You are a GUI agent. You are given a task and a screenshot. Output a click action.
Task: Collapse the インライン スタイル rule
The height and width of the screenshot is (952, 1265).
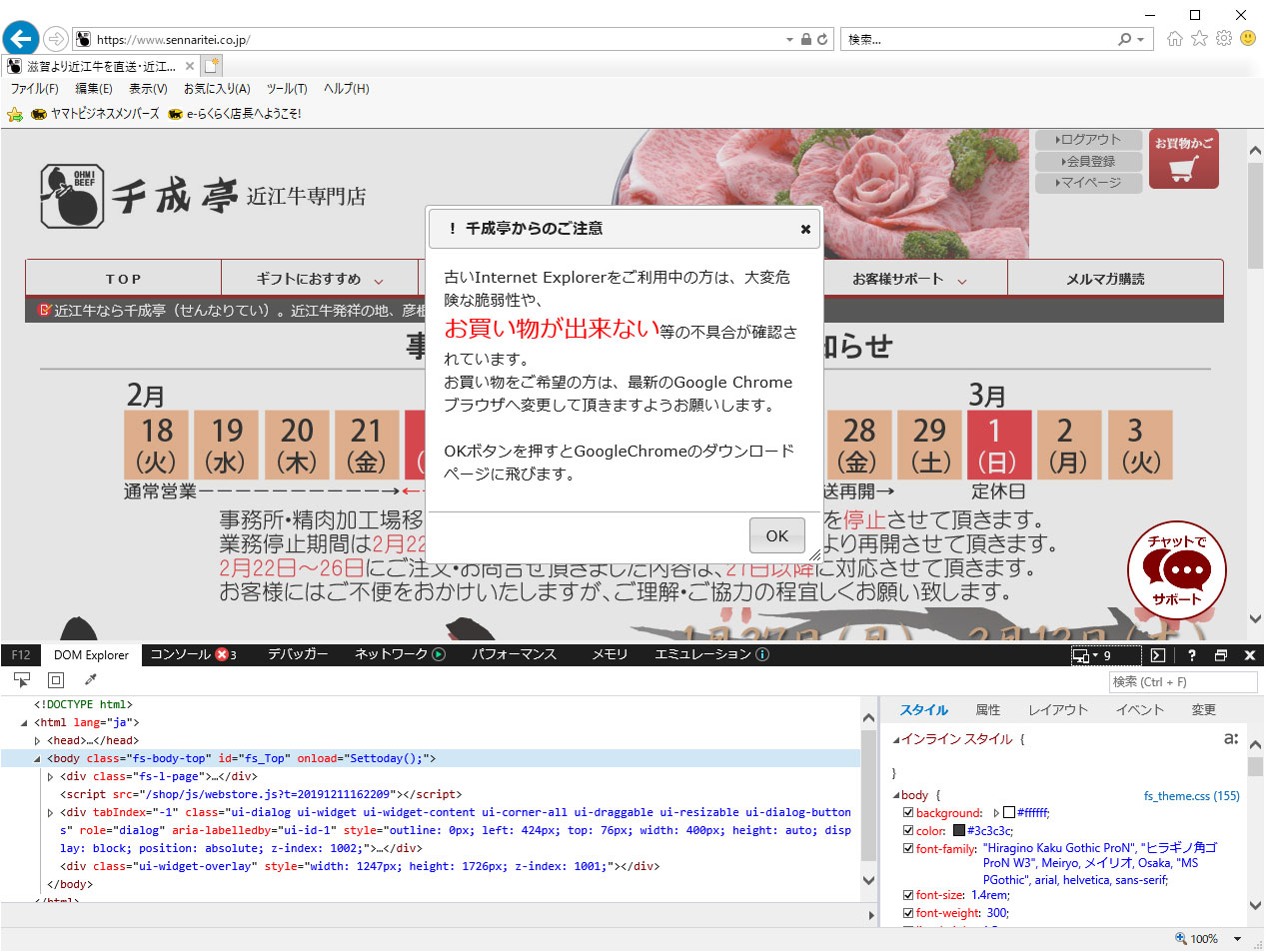(896, 739)
